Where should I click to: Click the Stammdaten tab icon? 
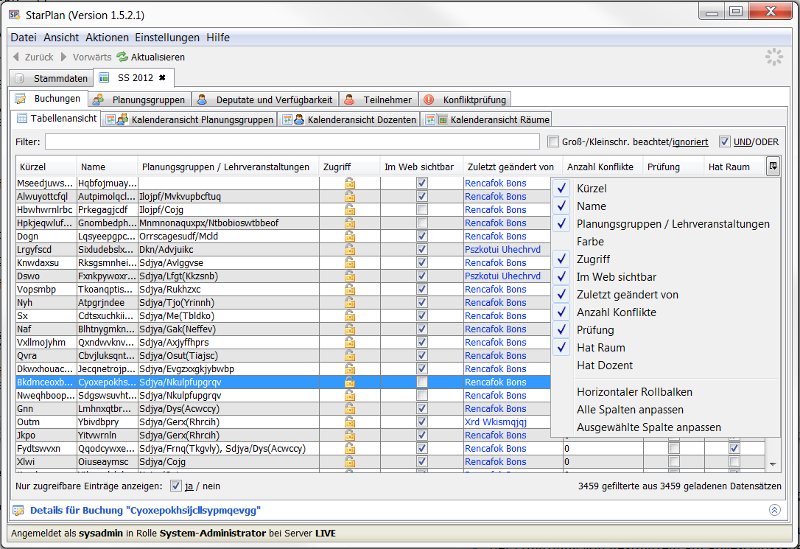(x=20, y=79)
